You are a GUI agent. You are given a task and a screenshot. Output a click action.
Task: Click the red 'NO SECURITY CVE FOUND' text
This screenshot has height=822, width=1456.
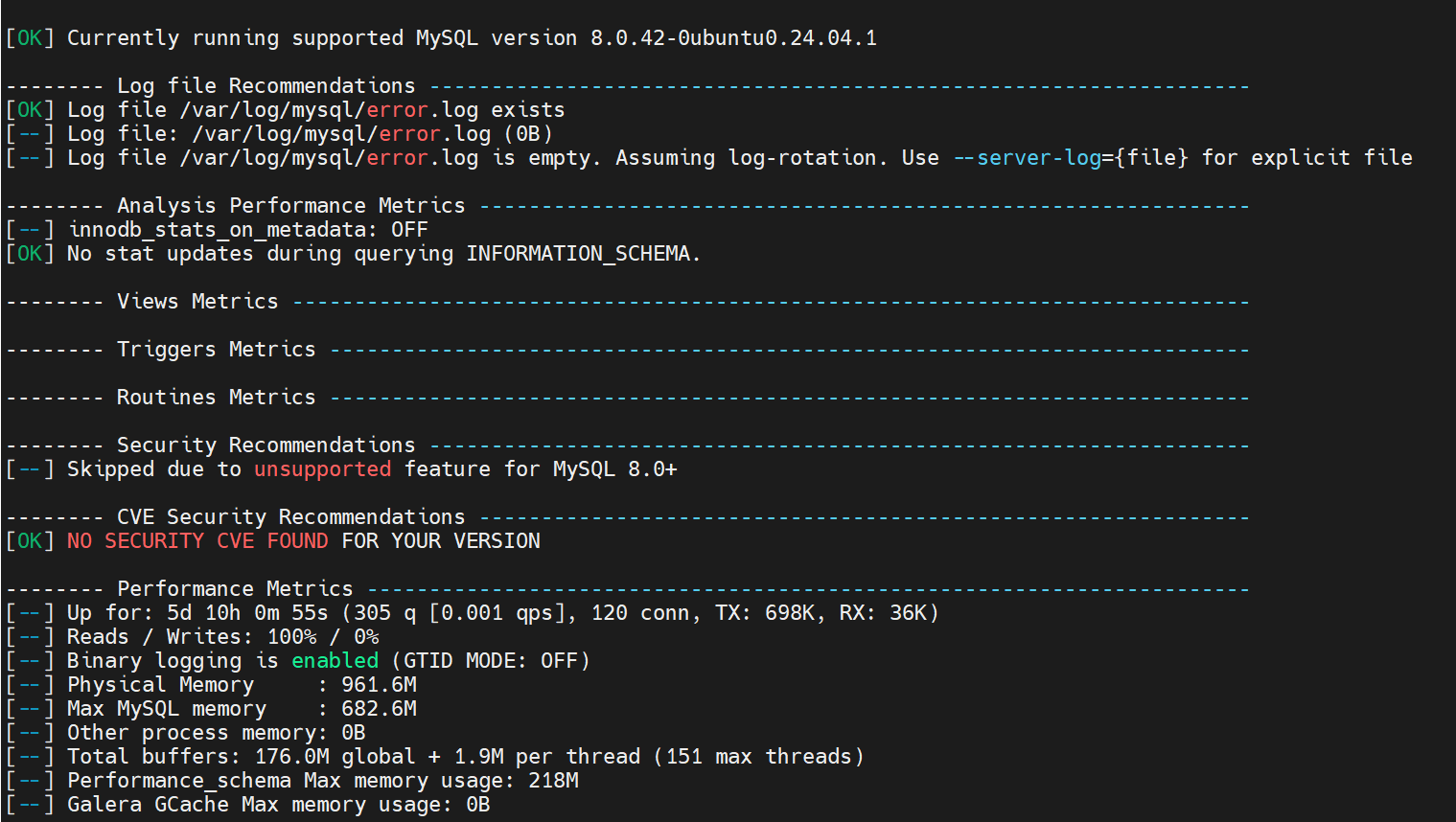(x=197, y=541)
